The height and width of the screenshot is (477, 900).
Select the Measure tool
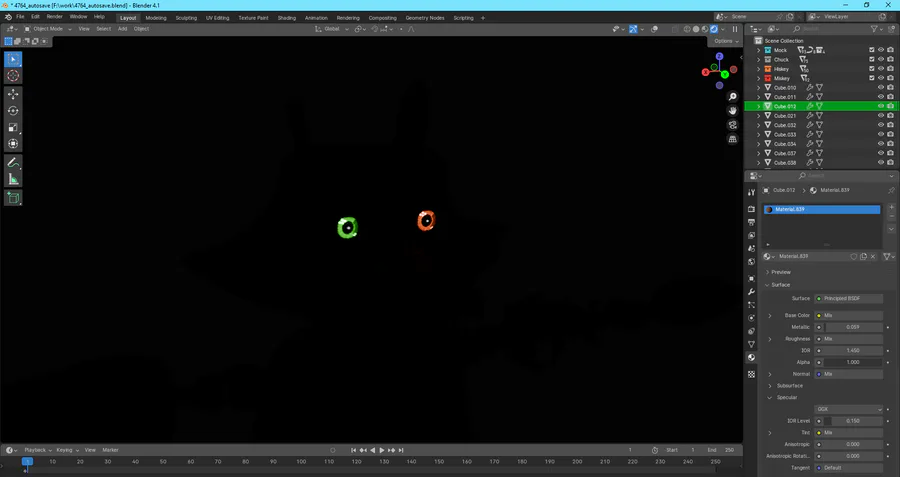13,180
